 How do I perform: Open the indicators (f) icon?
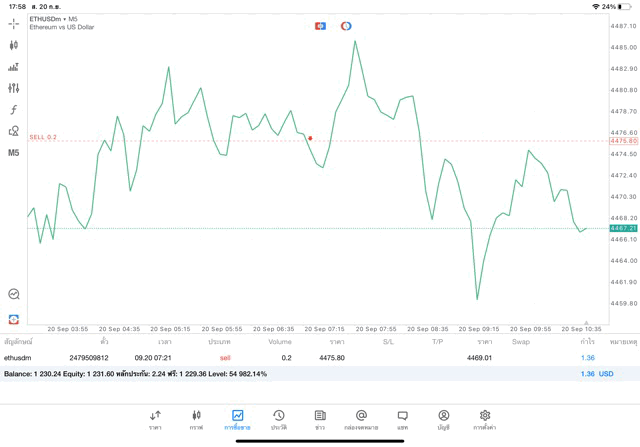tap(14, 110)
